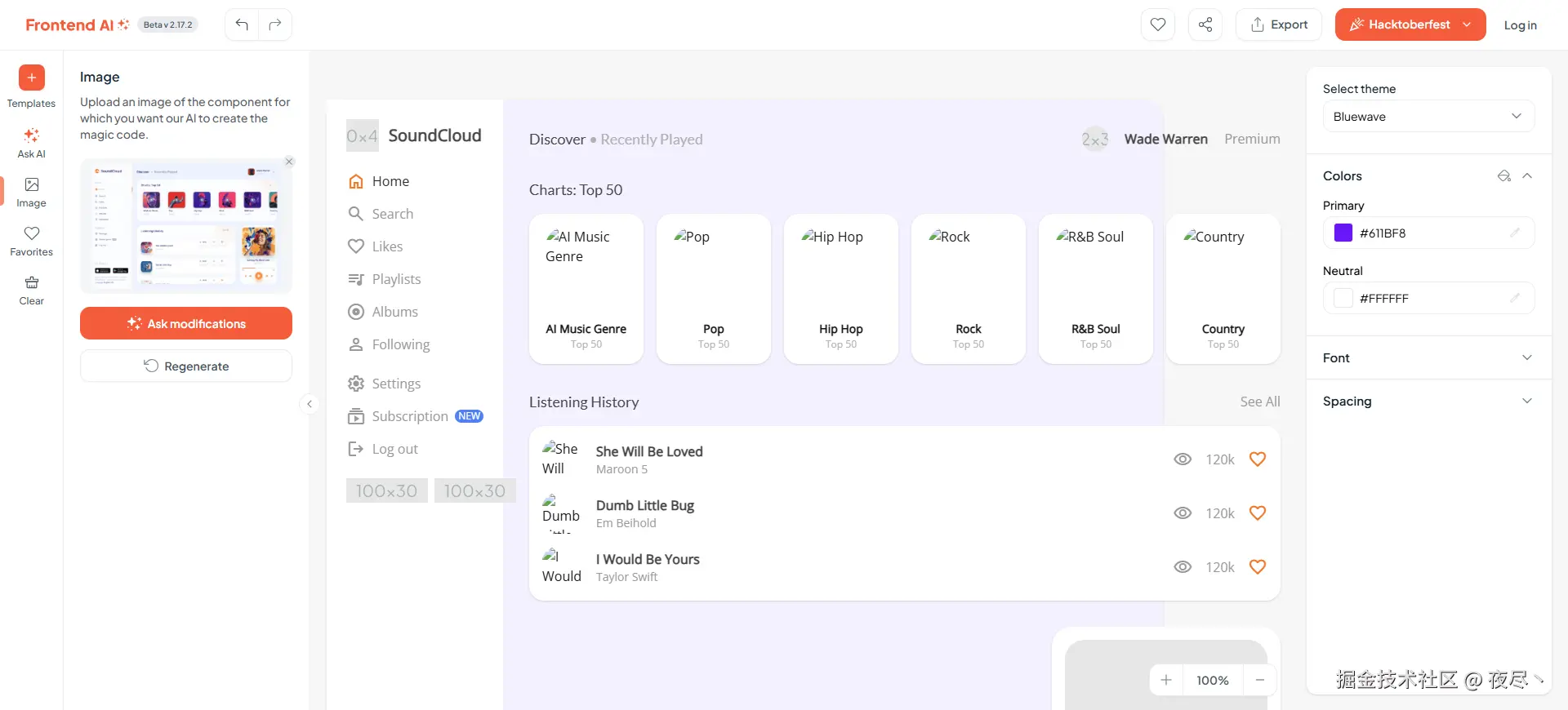
Task: Toggle like on I Would Be Yours
Action: pyautogui.click(x=1258, y=567)
